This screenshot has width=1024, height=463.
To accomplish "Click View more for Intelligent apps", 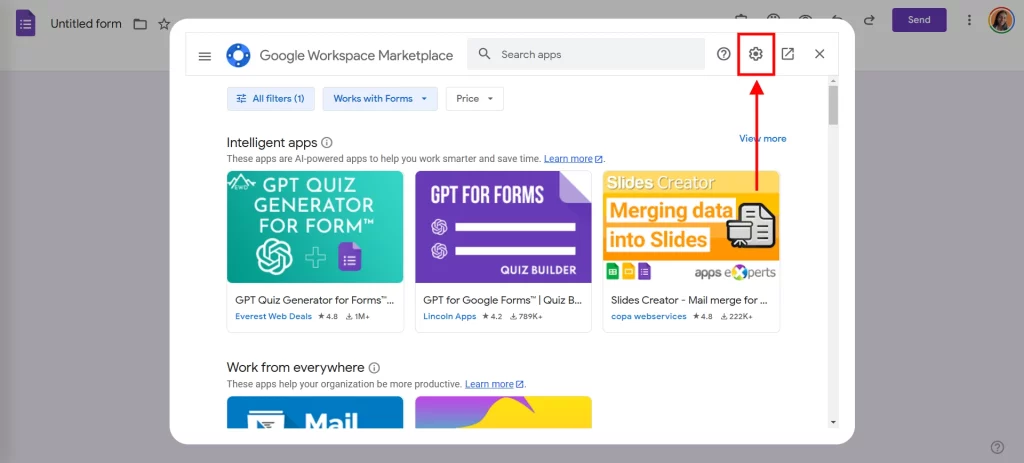I will point(763,138).
